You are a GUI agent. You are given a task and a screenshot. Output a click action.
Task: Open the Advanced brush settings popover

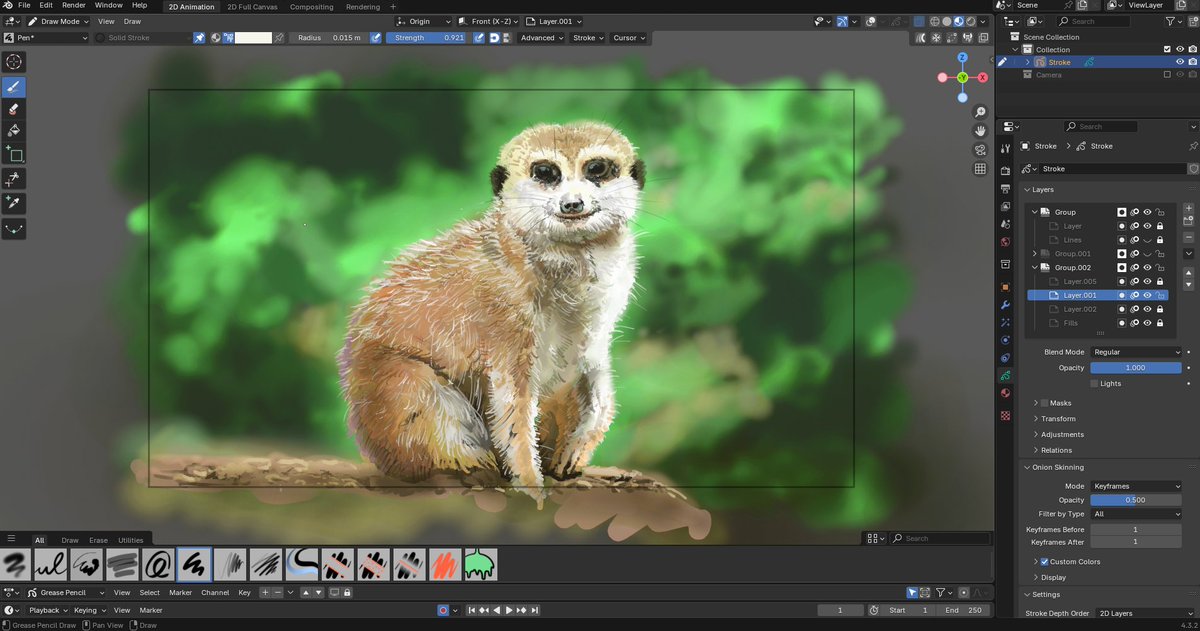click(x=541, y=38)
